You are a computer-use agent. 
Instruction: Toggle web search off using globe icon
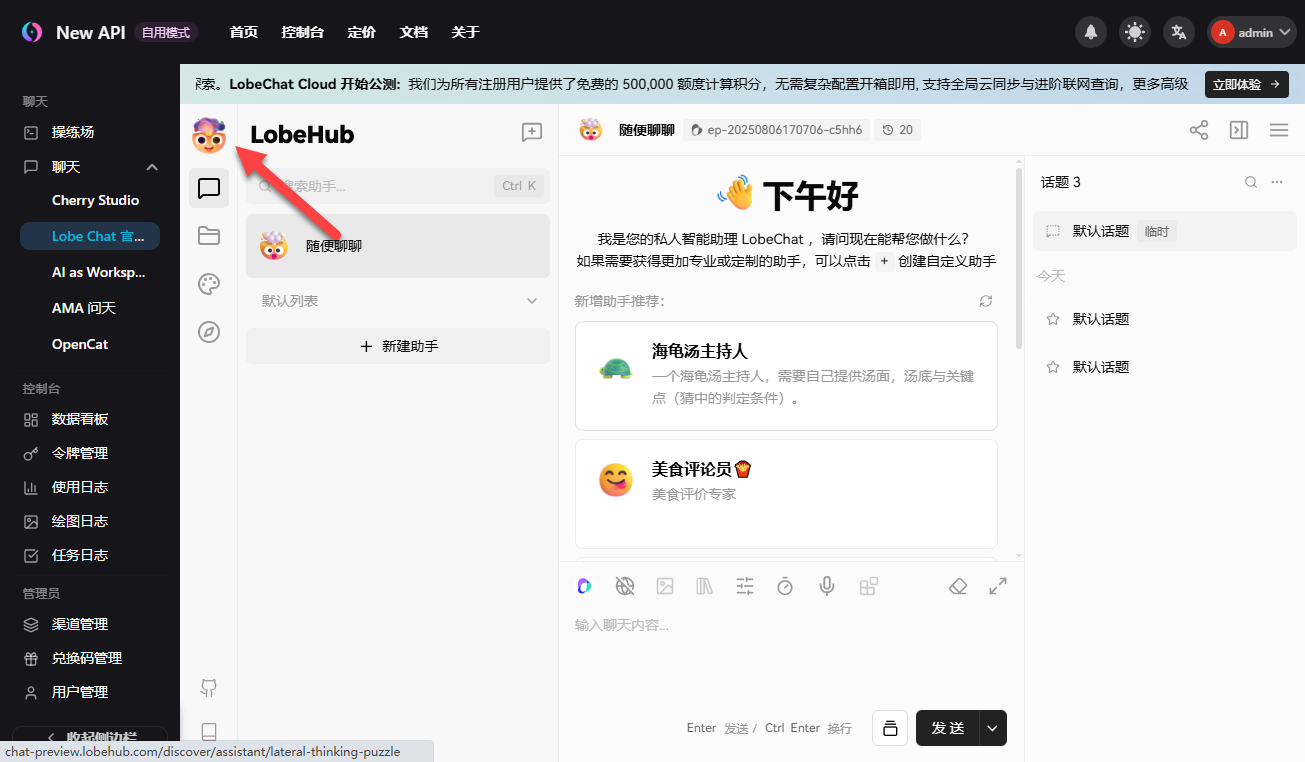[x=625, y=586]
